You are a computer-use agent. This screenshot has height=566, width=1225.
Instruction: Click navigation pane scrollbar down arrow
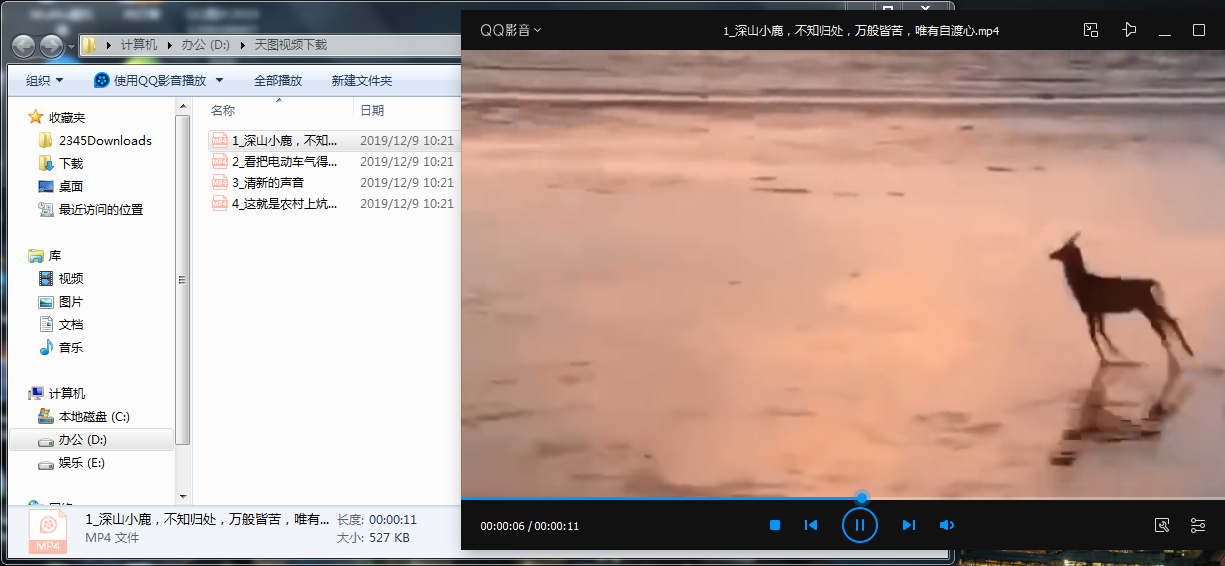182,495
